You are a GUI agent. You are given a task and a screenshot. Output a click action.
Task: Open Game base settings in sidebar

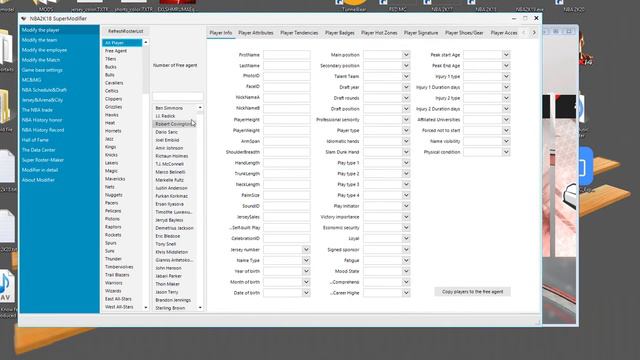click(42, 70)
